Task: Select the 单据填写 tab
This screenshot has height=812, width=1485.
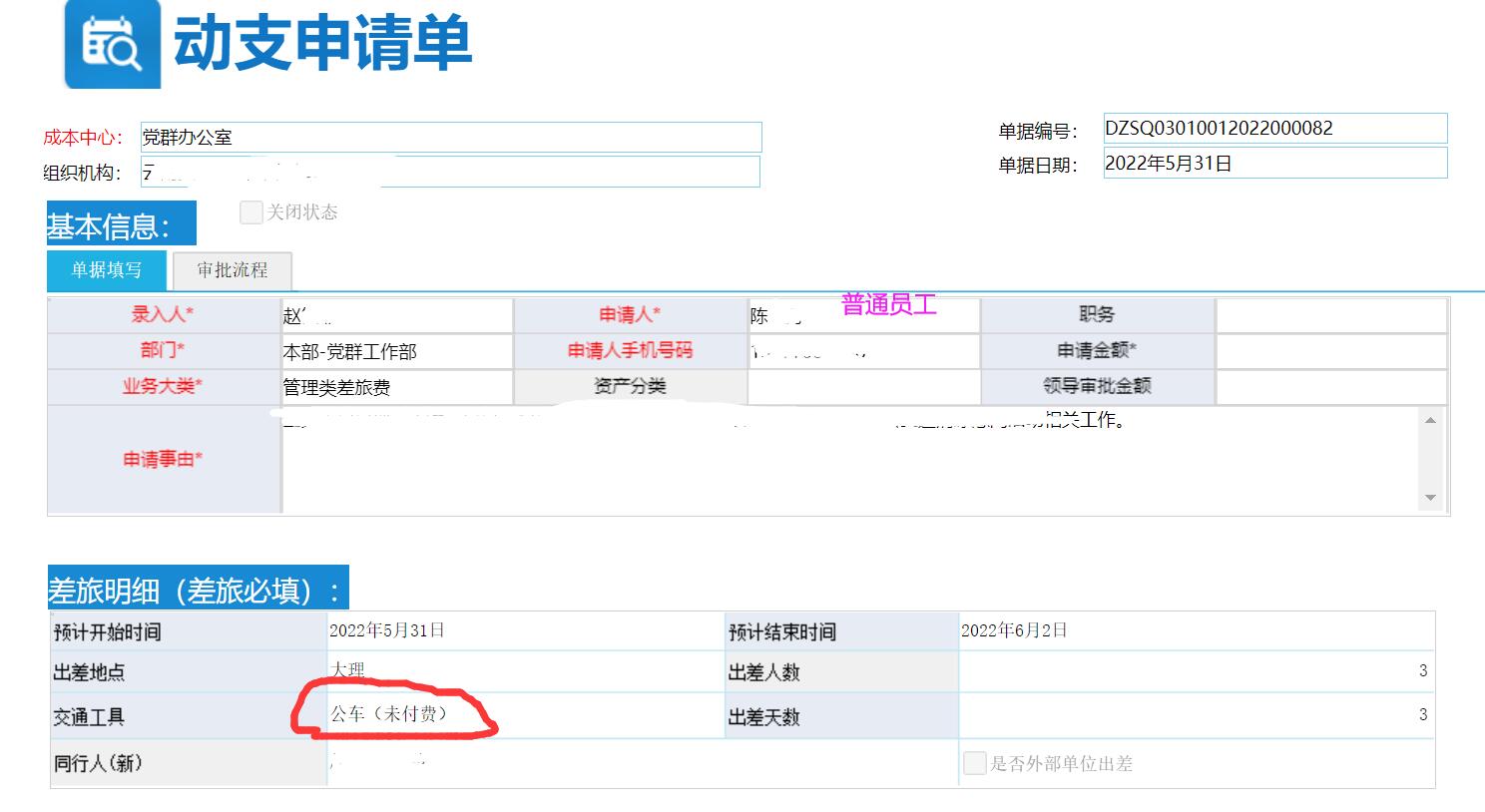Action: 107,270
